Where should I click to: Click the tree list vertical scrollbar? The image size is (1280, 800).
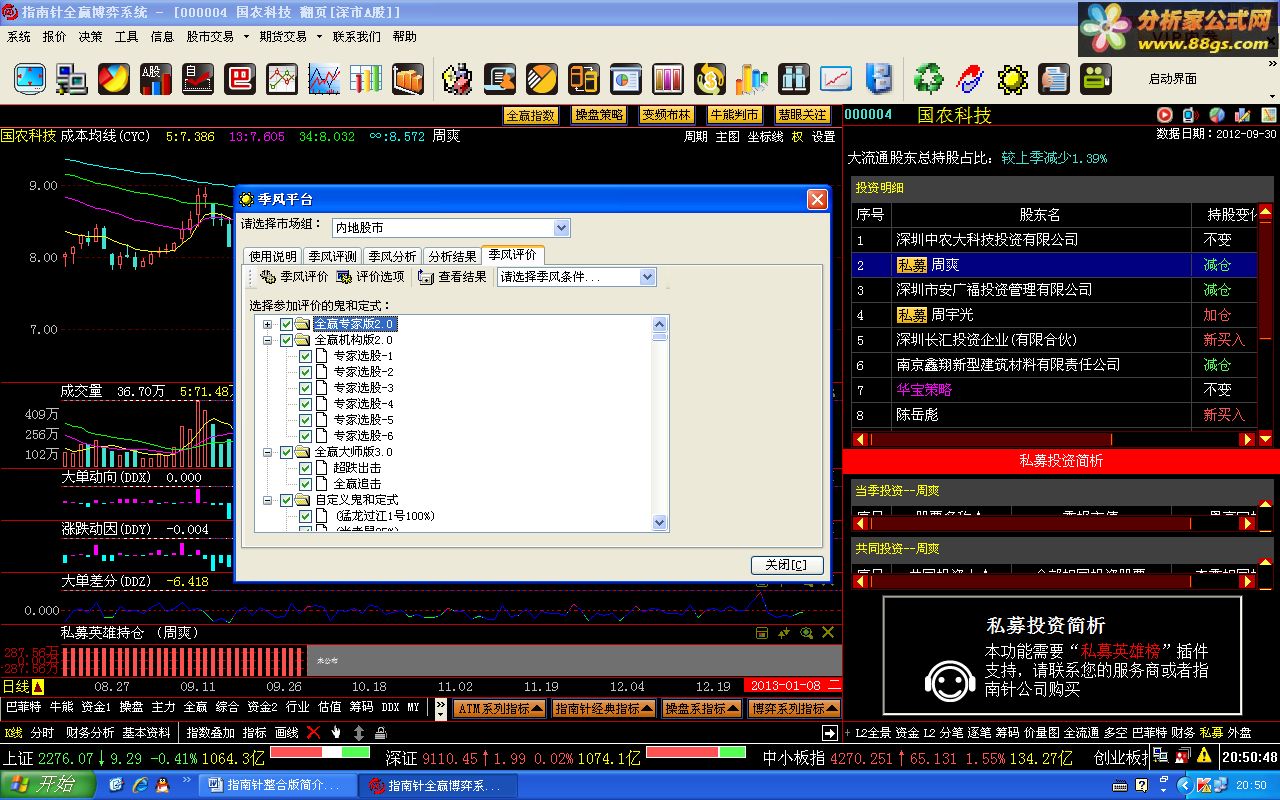(660, 422)
